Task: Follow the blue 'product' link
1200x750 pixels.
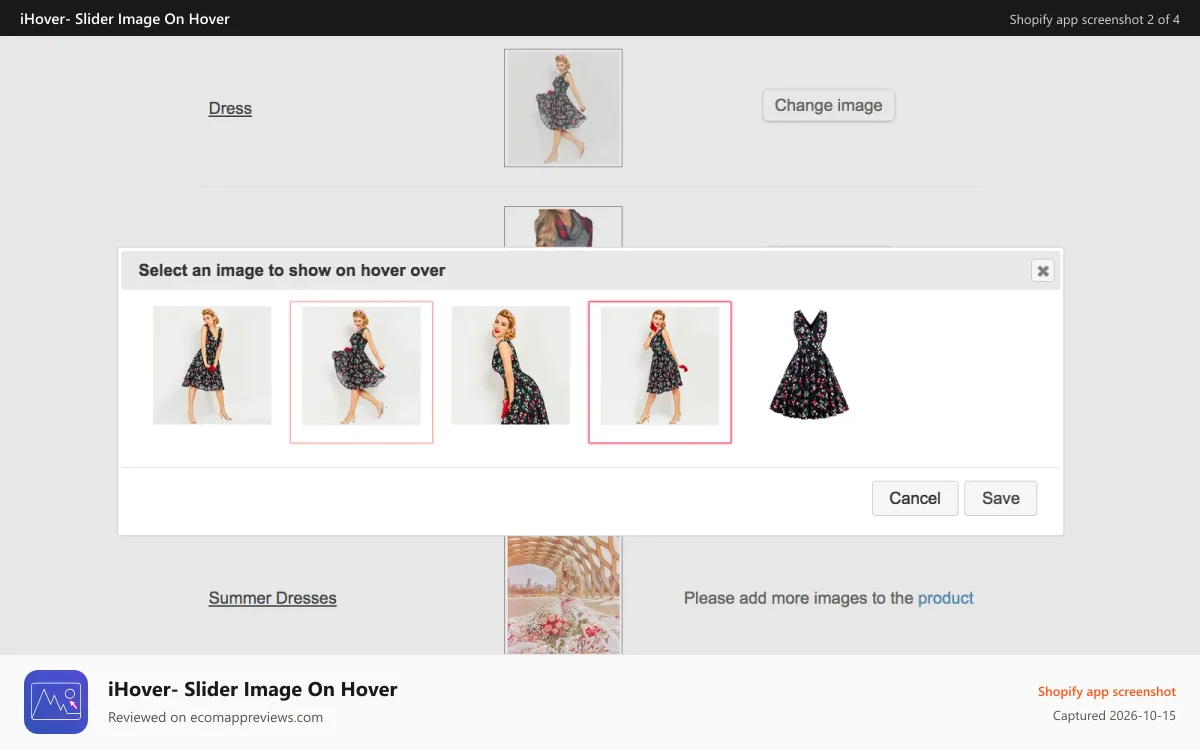Action: 946,598
